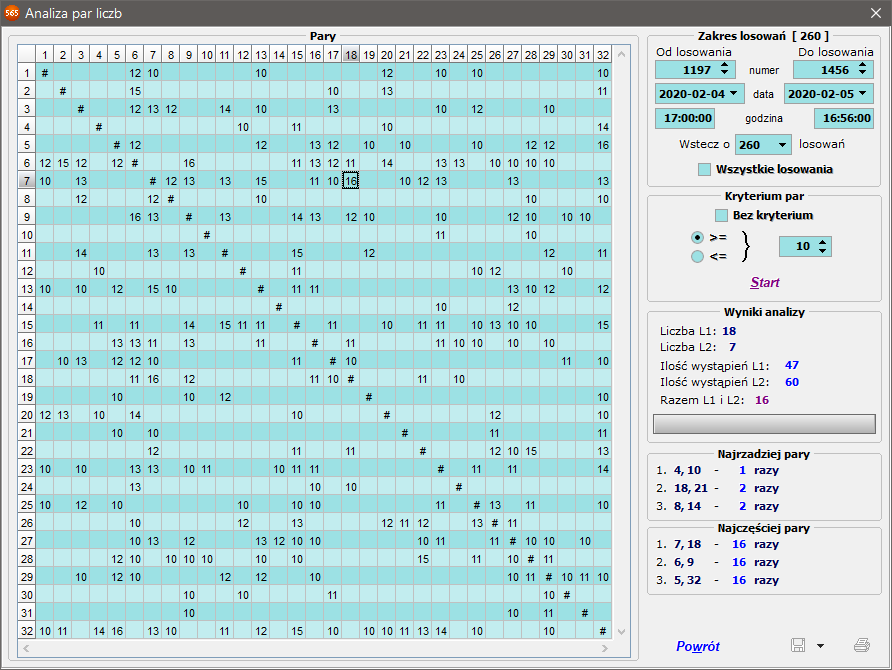The image size is (892, 670).
Task: Increase the Do losowania number 1456
Action: (862, 65)
